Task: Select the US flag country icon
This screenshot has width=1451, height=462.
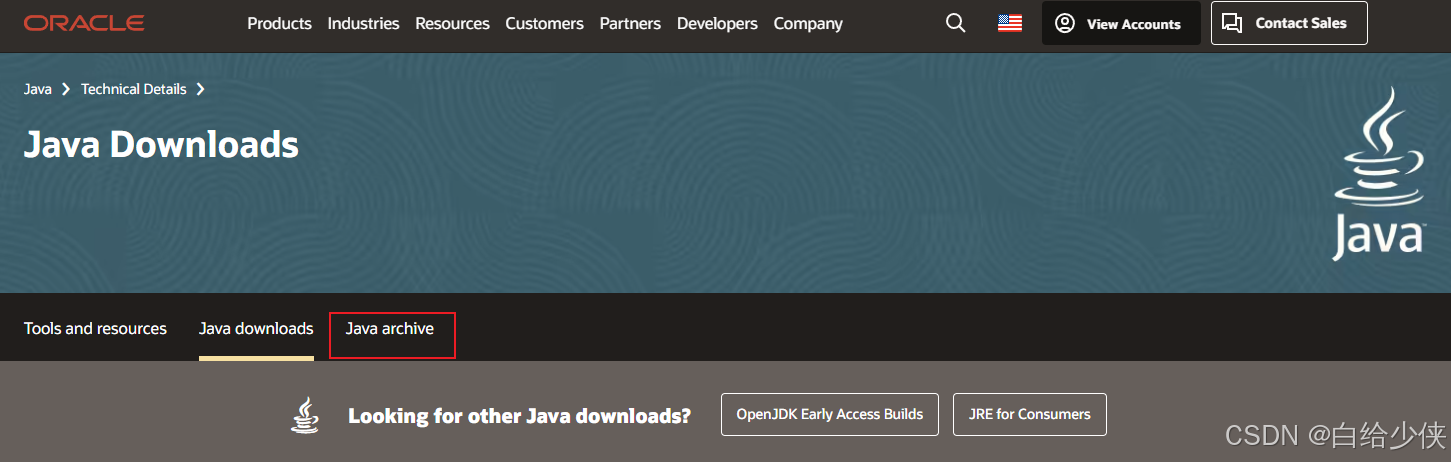Action: 1010,23
